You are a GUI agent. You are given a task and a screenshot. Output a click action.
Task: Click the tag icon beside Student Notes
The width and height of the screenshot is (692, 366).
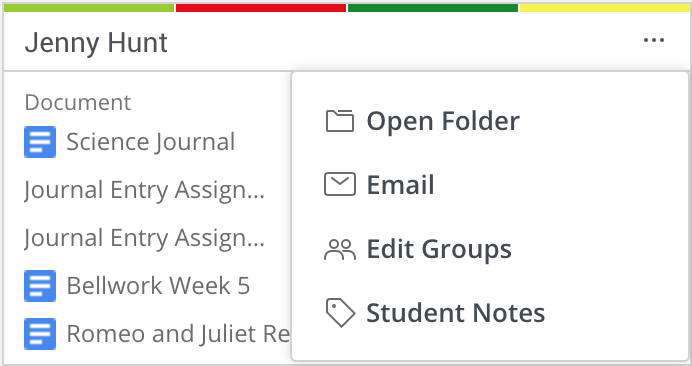tap(340, 313)
